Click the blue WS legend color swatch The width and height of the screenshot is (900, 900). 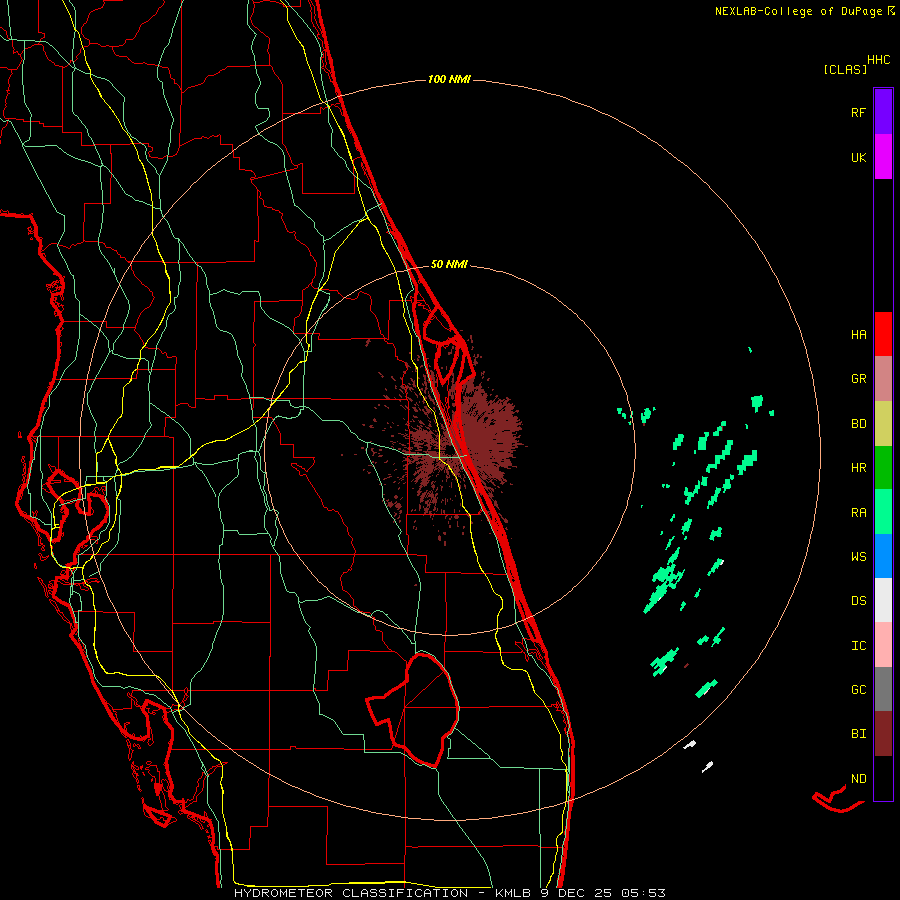point(883,556)
